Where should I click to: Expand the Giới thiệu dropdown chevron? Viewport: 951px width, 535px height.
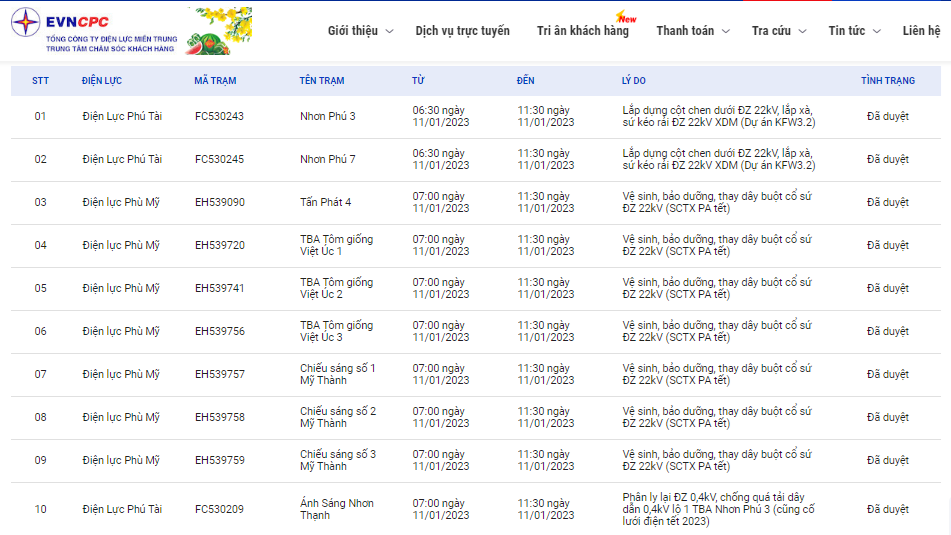click(389, 31)
